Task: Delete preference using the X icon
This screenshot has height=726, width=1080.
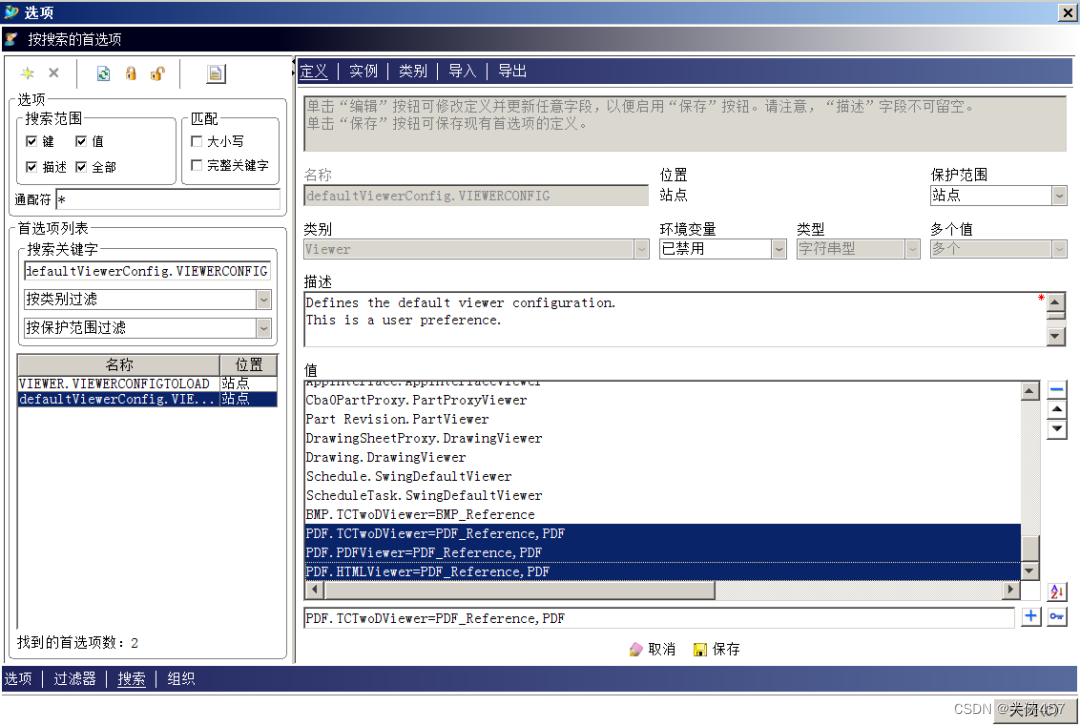Action: coord(52,73)
